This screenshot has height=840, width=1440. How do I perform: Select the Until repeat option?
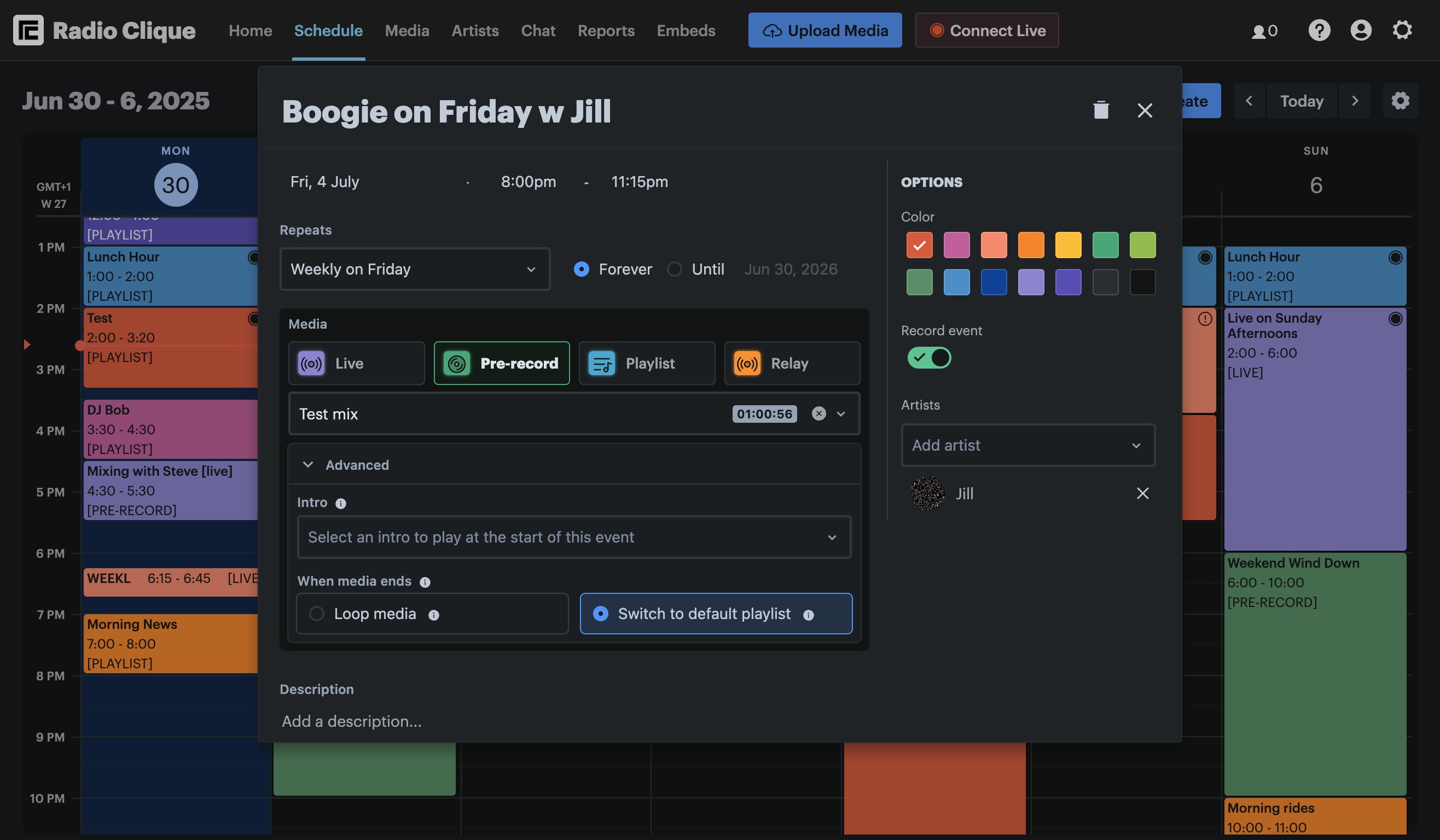pos(674,269)
